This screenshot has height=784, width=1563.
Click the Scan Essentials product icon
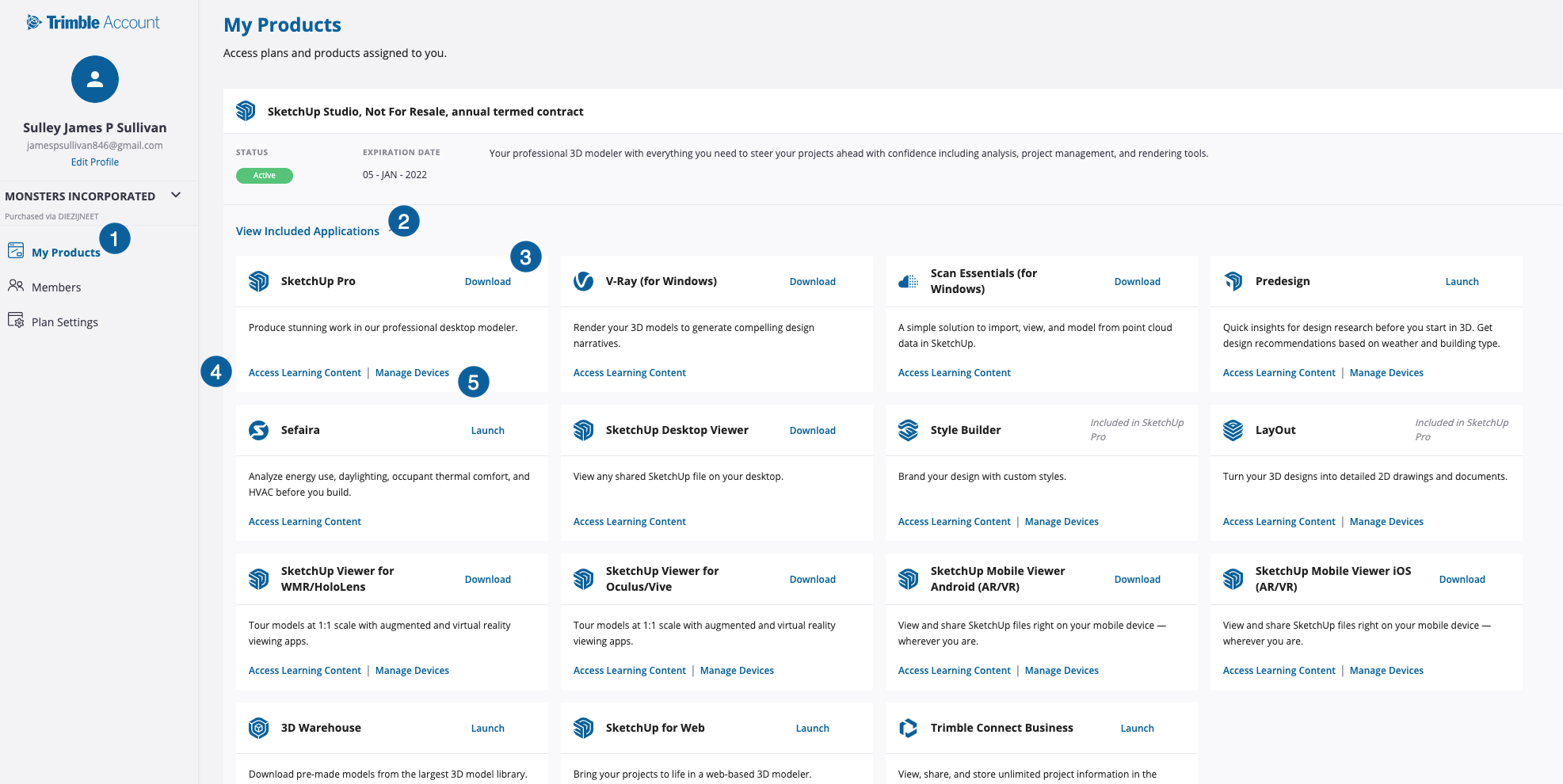tap(909, 281)
